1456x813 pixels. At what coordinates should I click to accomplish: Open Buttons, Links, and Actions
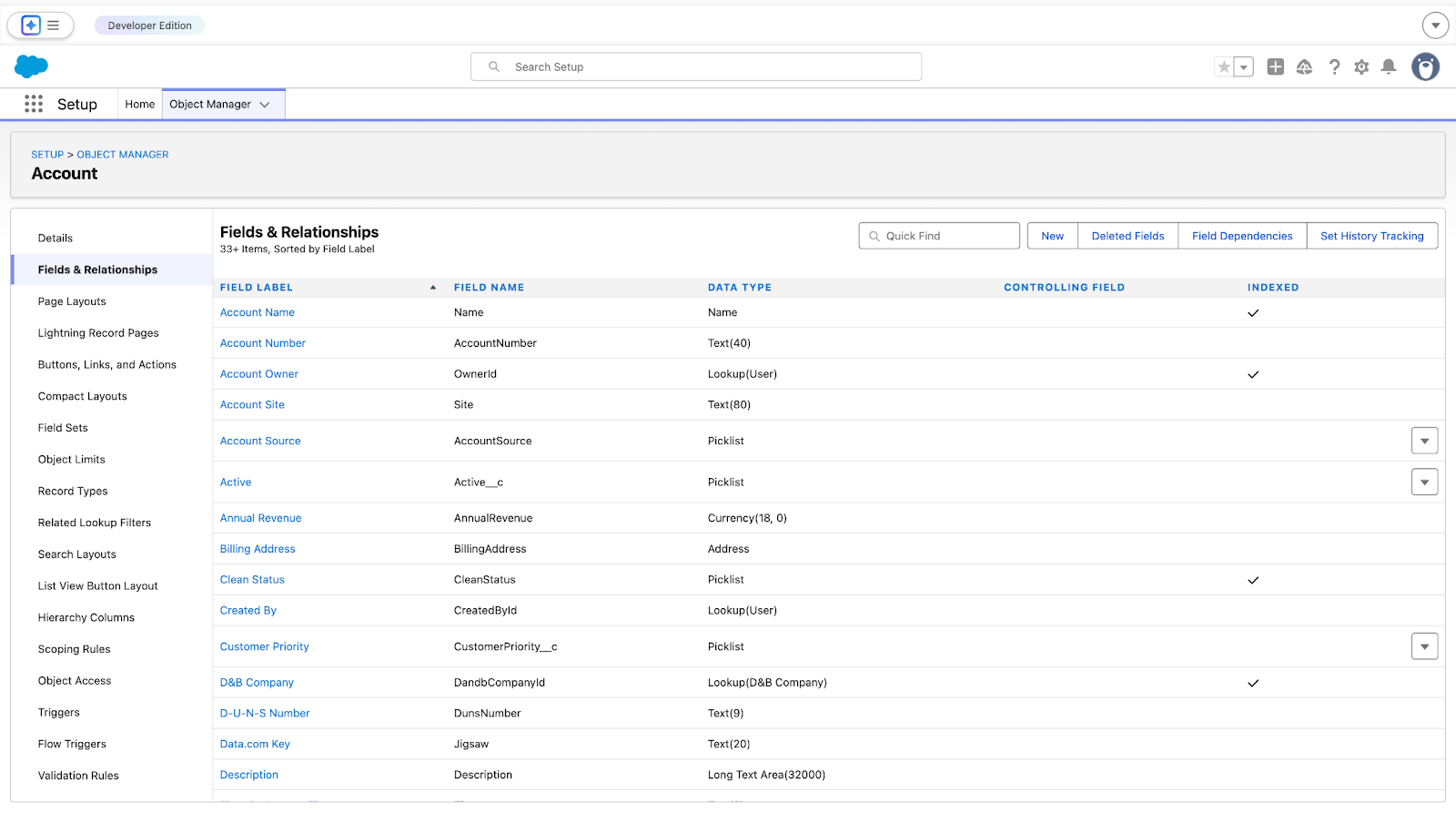tap(107, 365)
